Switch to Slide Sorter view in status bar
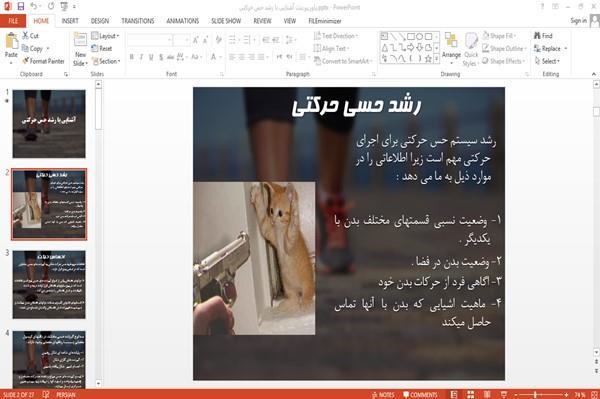 470,394
